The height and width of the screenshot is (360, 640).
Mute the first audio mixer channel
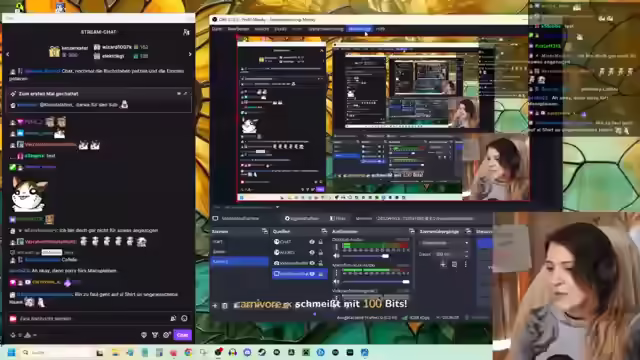pyautogui.click(x=336, y=256)
